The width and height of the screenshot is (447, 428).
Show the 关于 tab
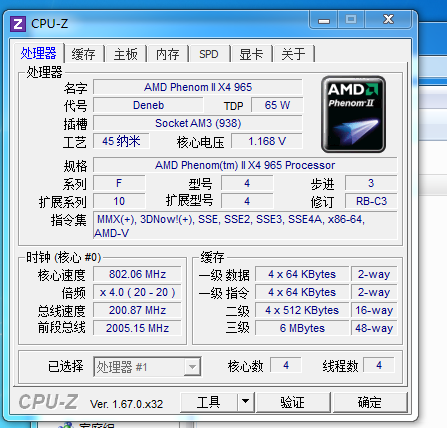pos(293,54)
